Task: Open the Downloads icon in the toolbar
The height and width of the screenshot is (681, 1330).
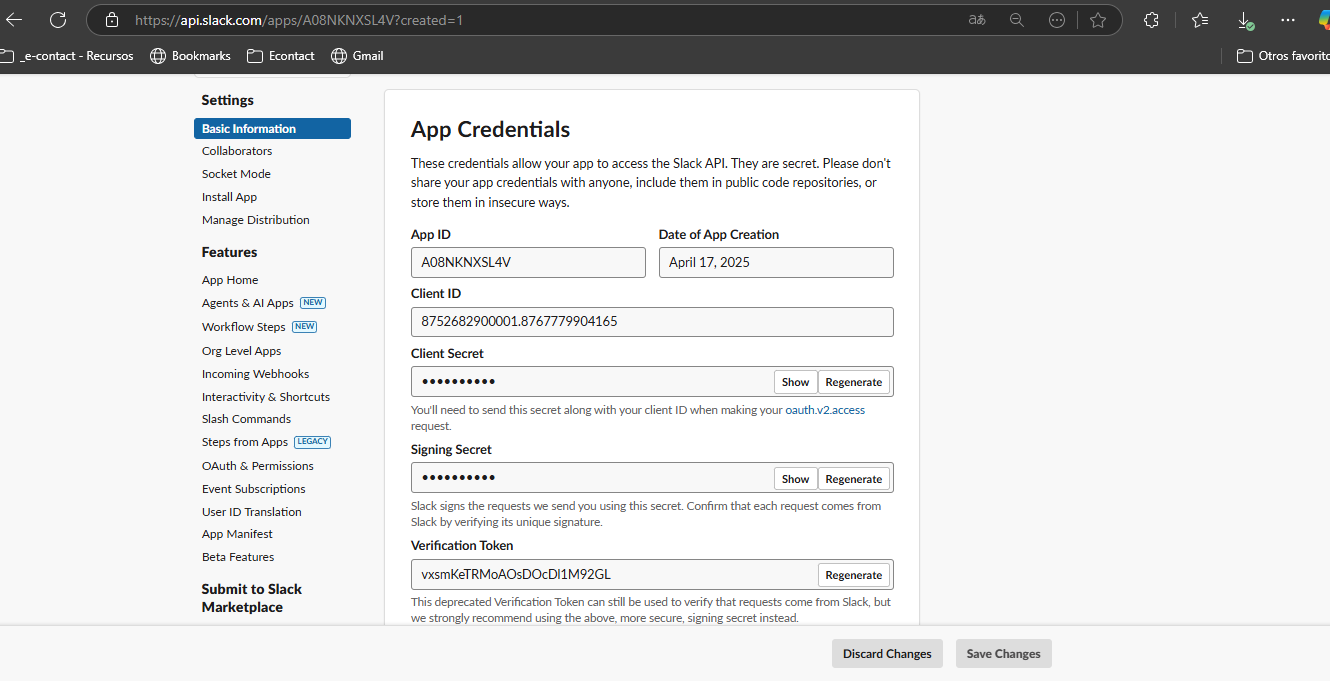Action: pos(1245,19)
